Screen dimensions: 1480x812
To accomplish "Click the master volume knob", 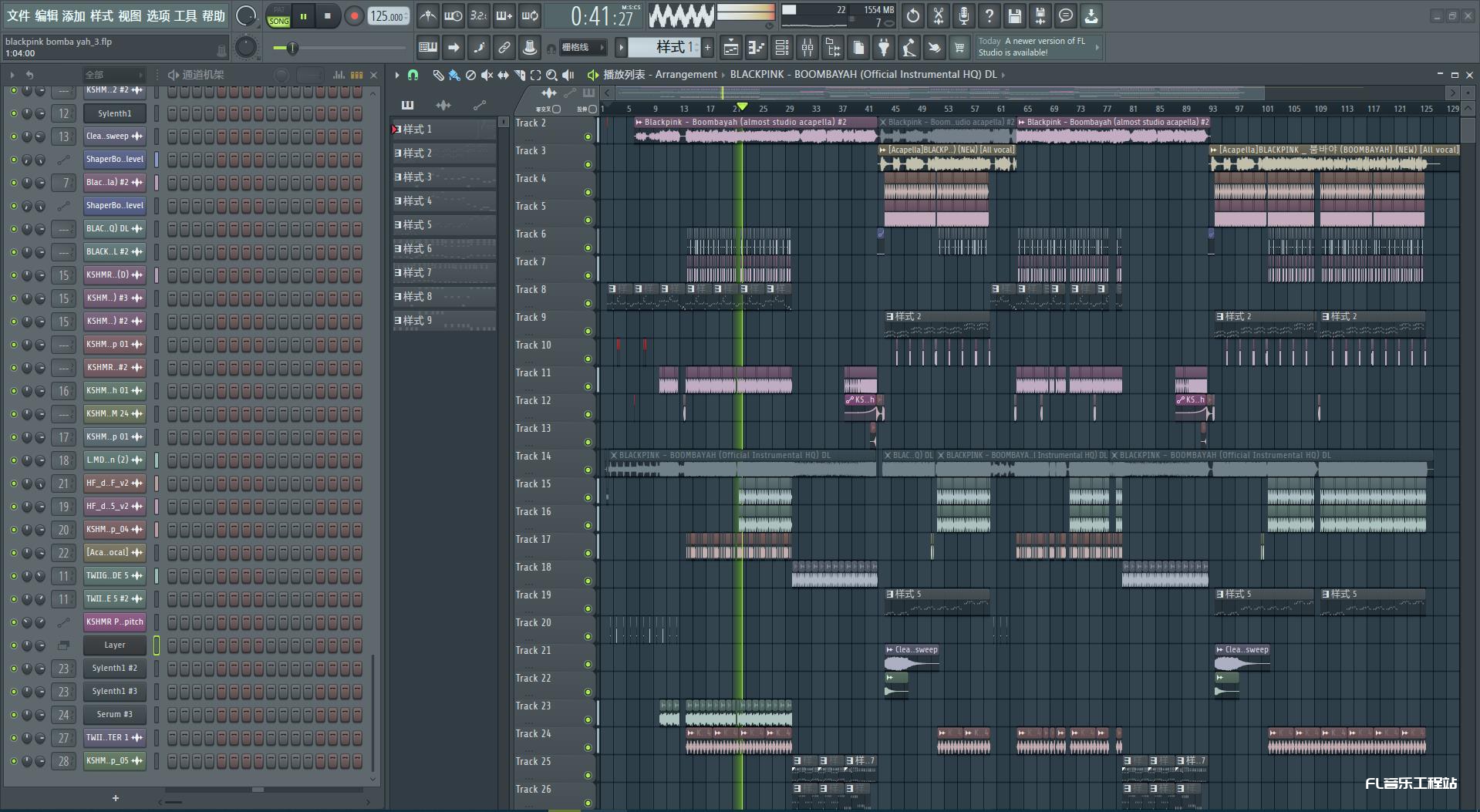I will click(246, 15).
